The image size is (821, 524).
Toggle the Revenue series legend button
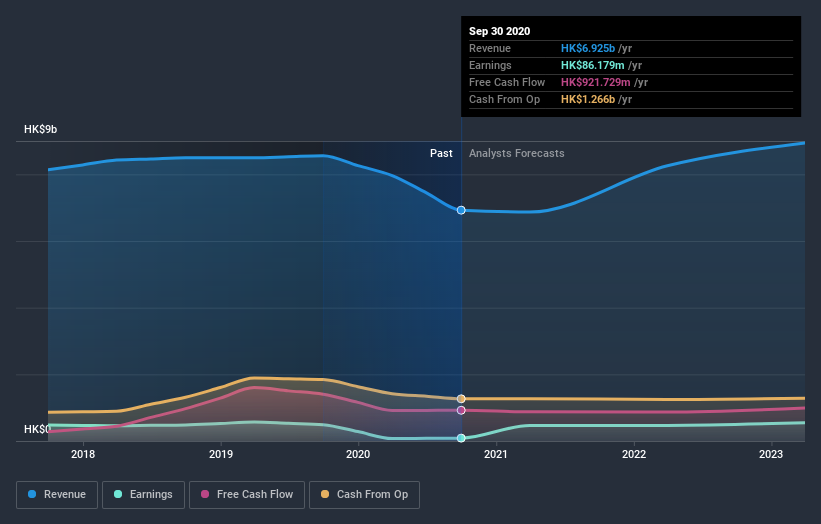57,495
